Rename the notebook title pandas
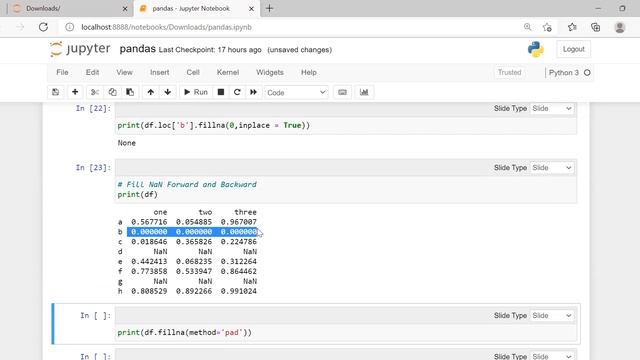 point(138,49)
